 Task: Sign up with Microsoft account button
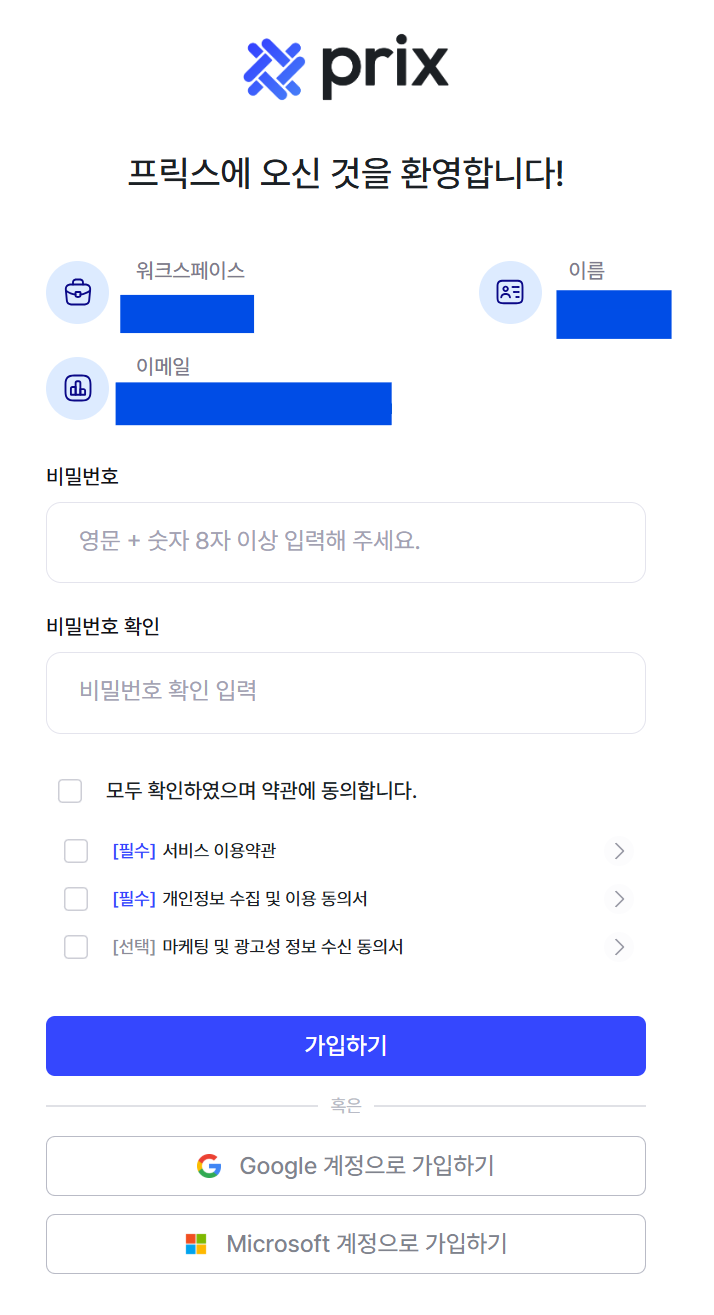coord(346,1244)
